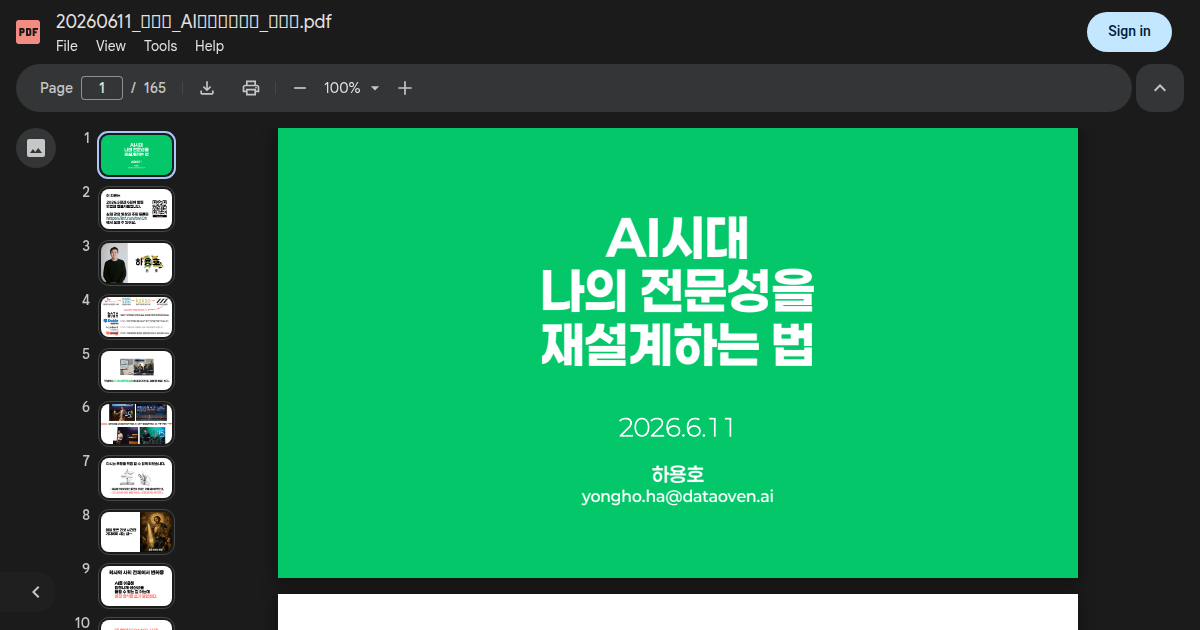
Task: Click the thumbnail view image icon in sidebar
Action: (36, 148)
